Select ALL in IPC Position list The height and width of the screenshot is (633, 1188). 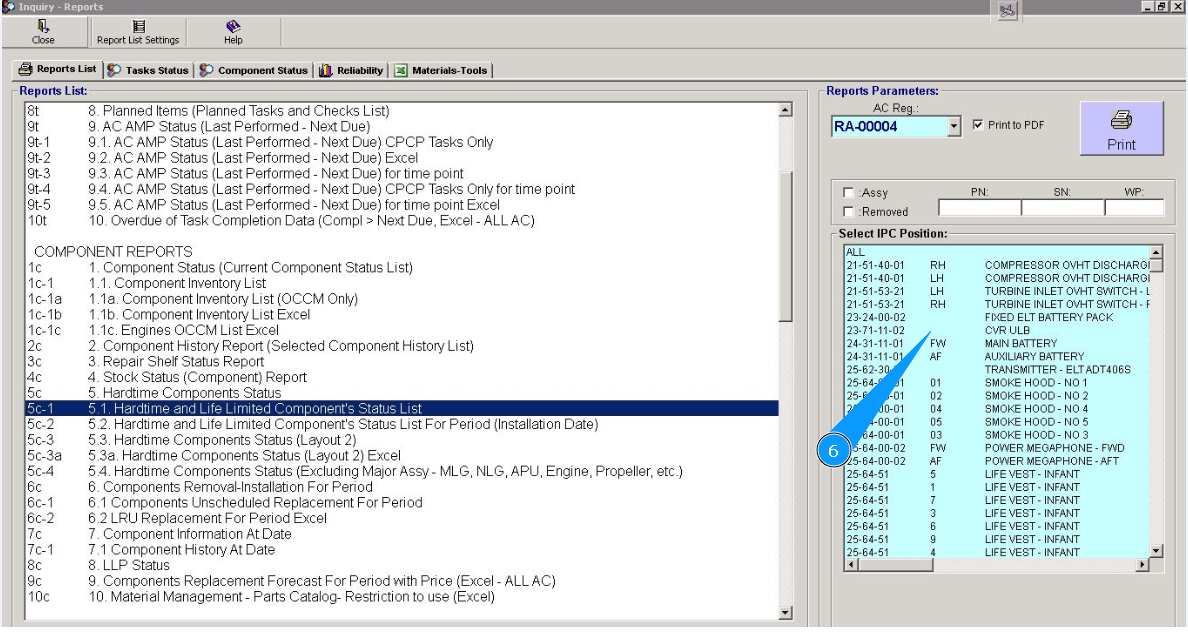click(x=997, y=252)
